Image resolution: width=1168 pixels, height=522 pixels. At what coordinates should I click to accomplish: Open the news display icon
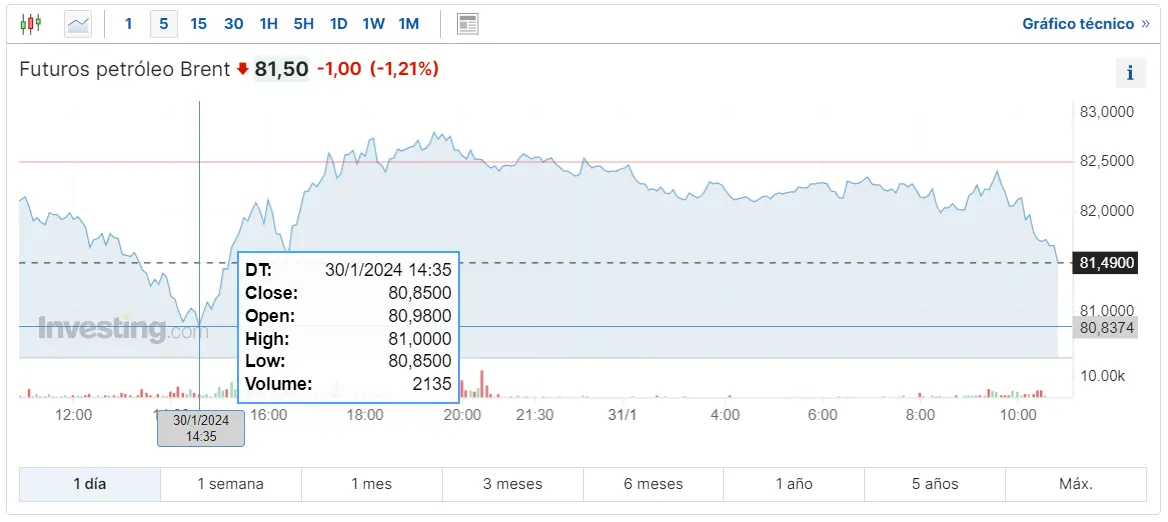467,23
